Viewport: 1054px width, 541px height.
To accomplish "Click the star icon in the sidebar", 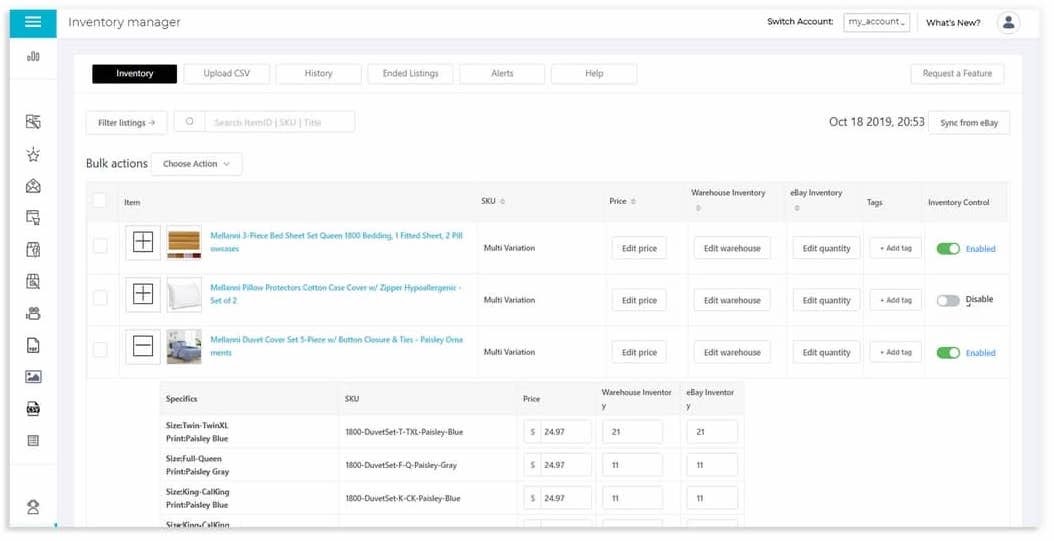I will click(33, 154).
